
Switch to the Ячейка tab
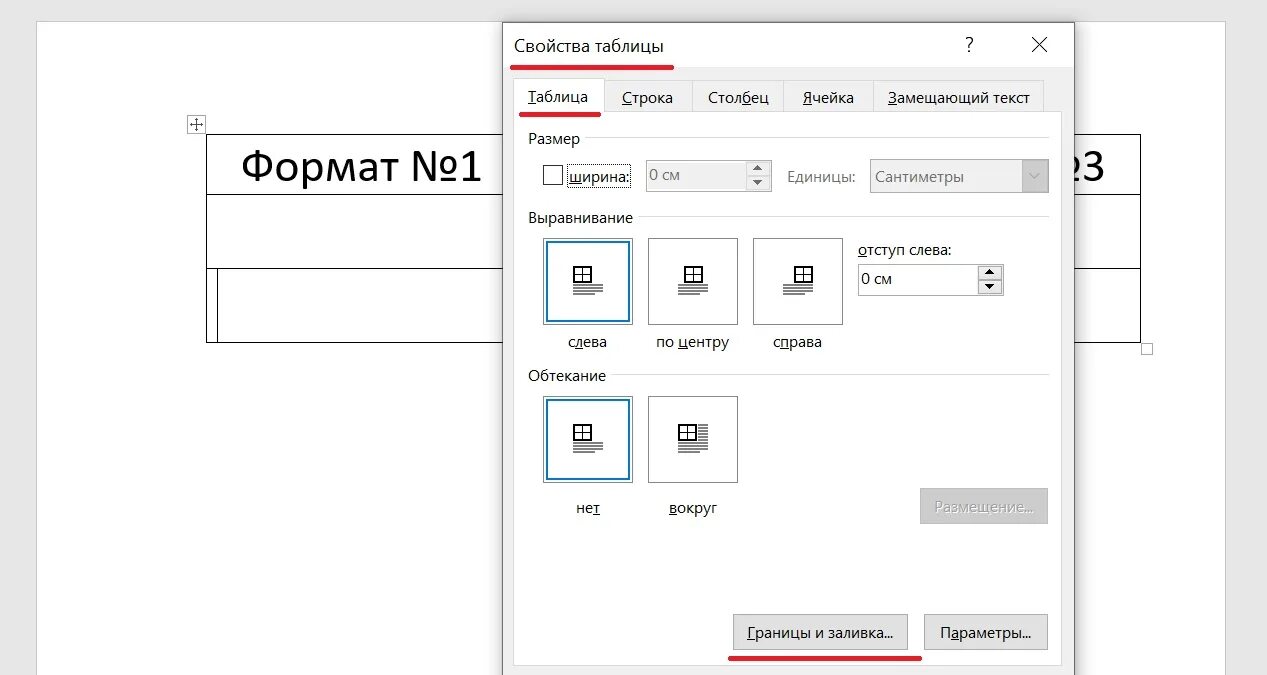[x=828, y=97]
